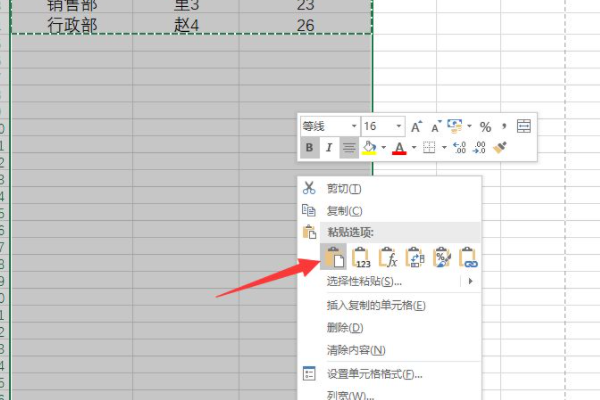600x400 pixels.
Task: Choose Paste Formulas (fx) option
Action: click(388, 257)
